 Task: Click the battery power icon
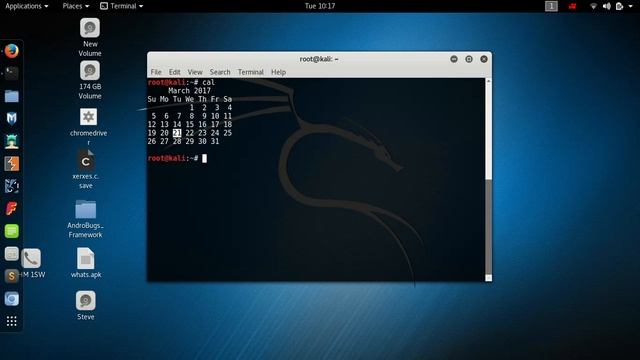(619, 6)
